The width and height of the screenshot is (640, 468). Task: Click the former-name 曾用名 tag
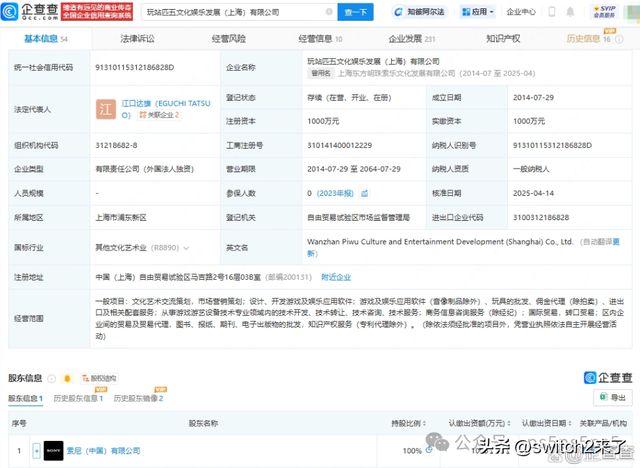[x=321, y=73]
